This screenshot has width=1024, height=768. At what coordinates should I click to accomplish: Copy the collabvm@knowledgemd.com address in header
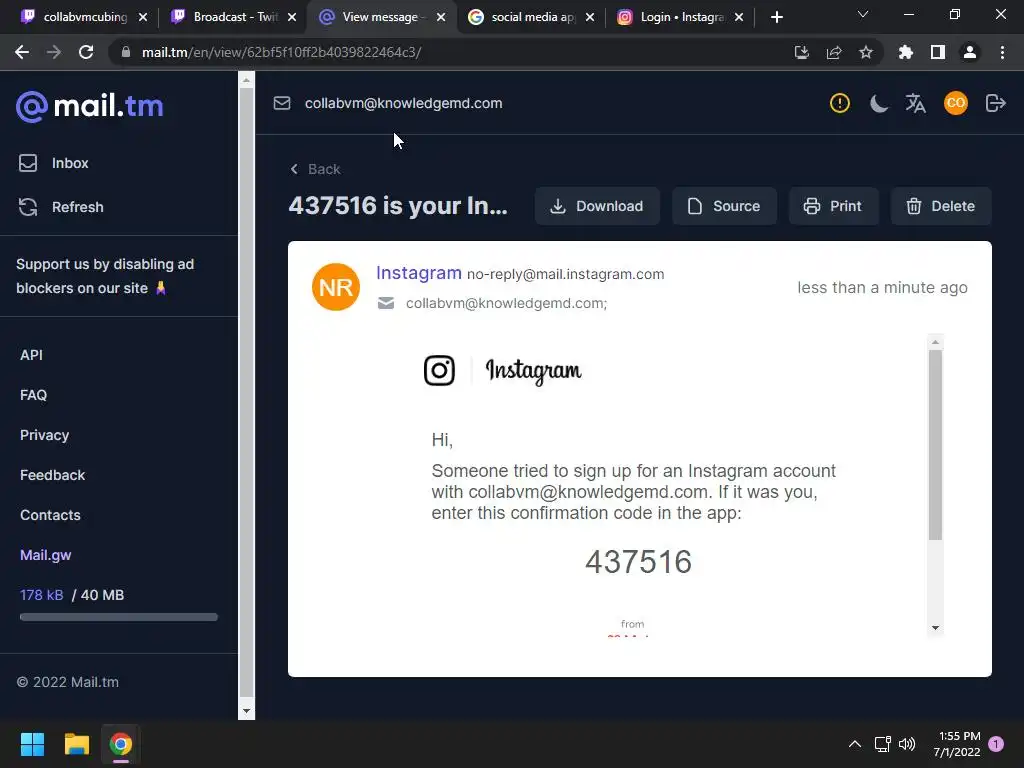pos(403,103)
